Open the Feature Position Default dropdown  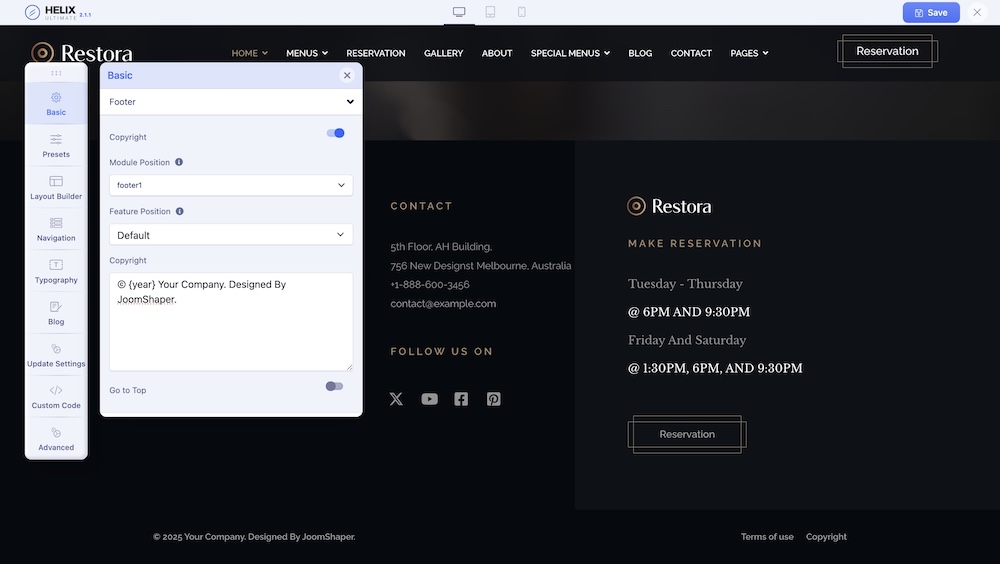pyautogui.click(x=231, y=235)
